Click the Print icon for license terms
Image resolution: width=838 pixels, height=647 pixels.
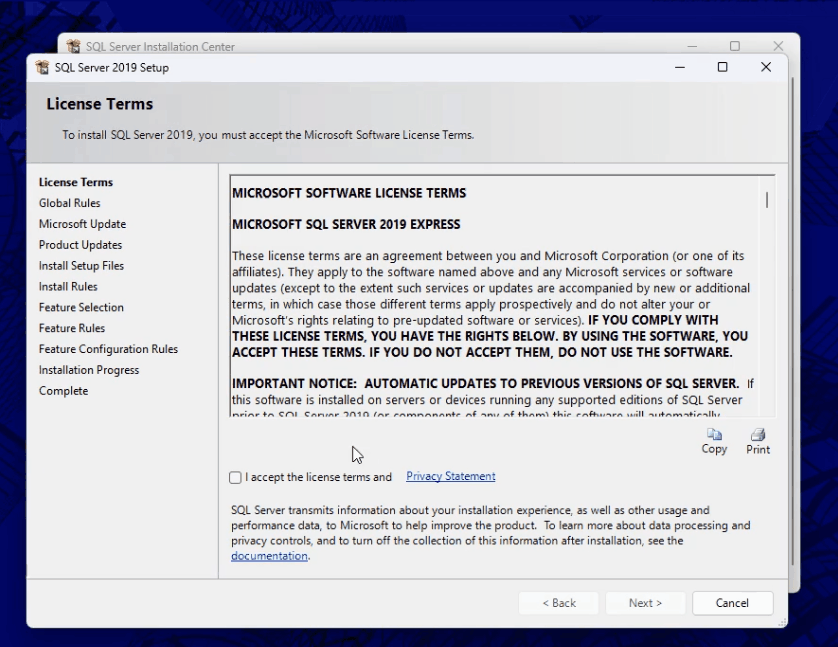point(758,436)
